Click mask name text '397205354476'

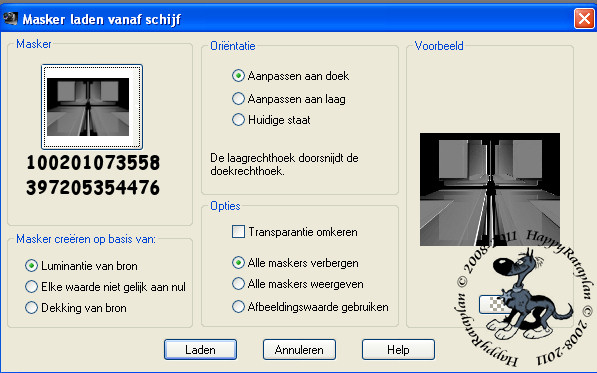tap(93, 188)
